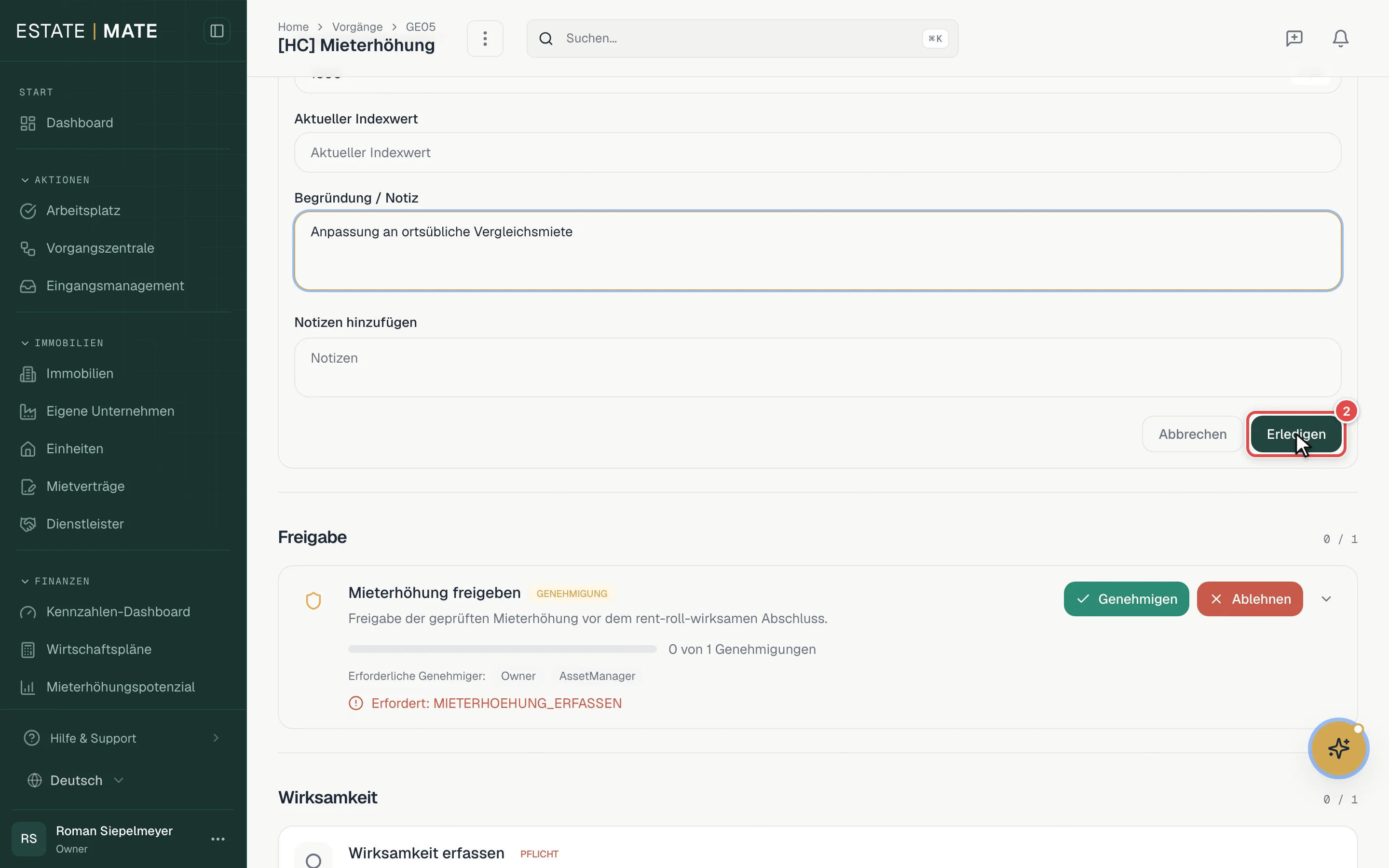Image resolution: width=1389 pixels, height=868 pixels.
Task: Toggle the Wirksamkeit erfassen circle
Action: [313, 860]
